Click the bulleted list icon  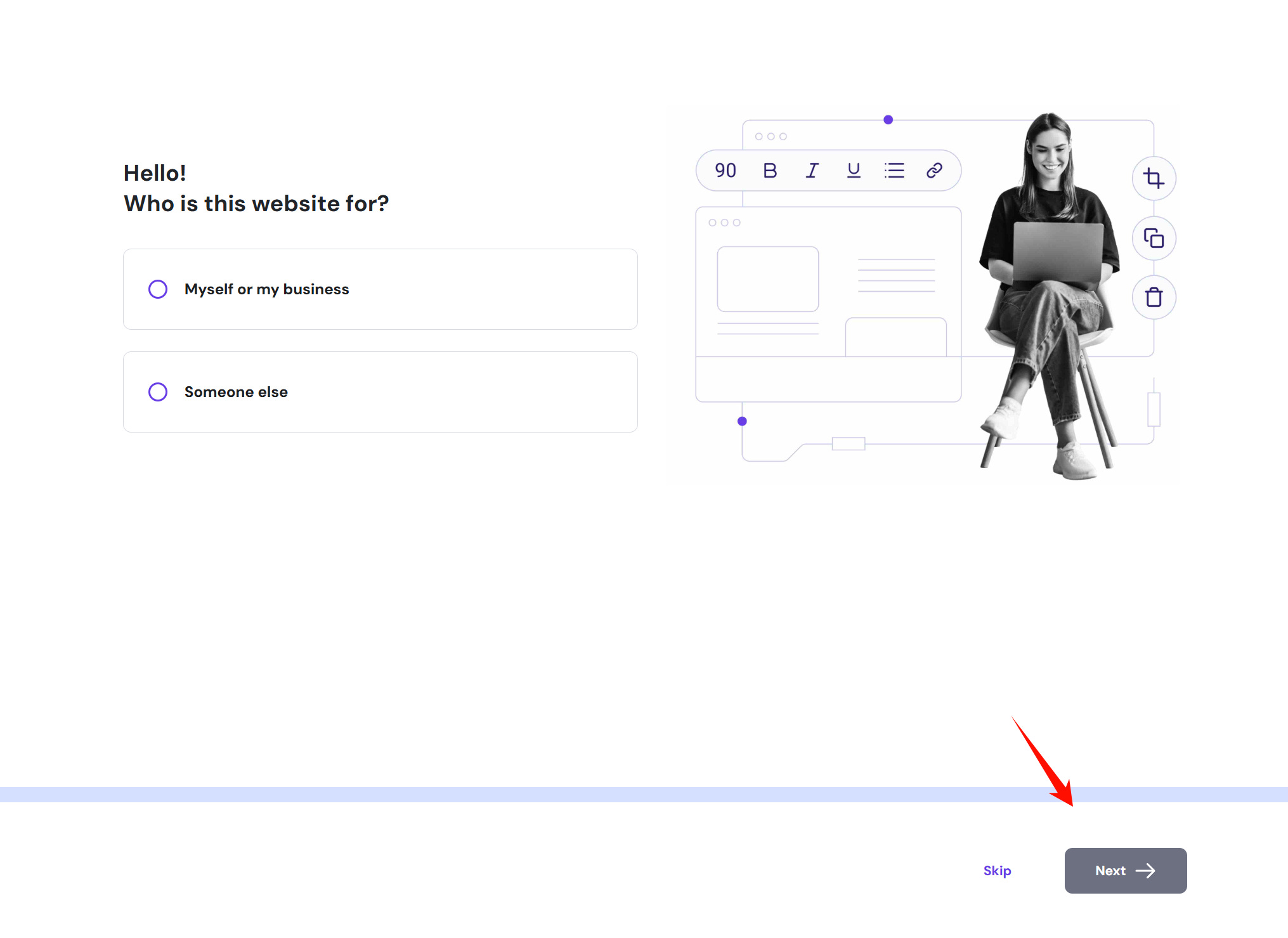[894, 171]
